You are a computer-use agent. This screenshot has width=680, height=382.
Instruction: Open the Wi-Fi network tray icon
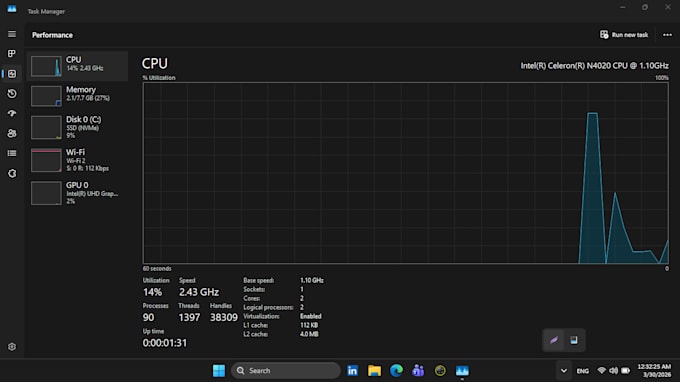pos(602,371)
